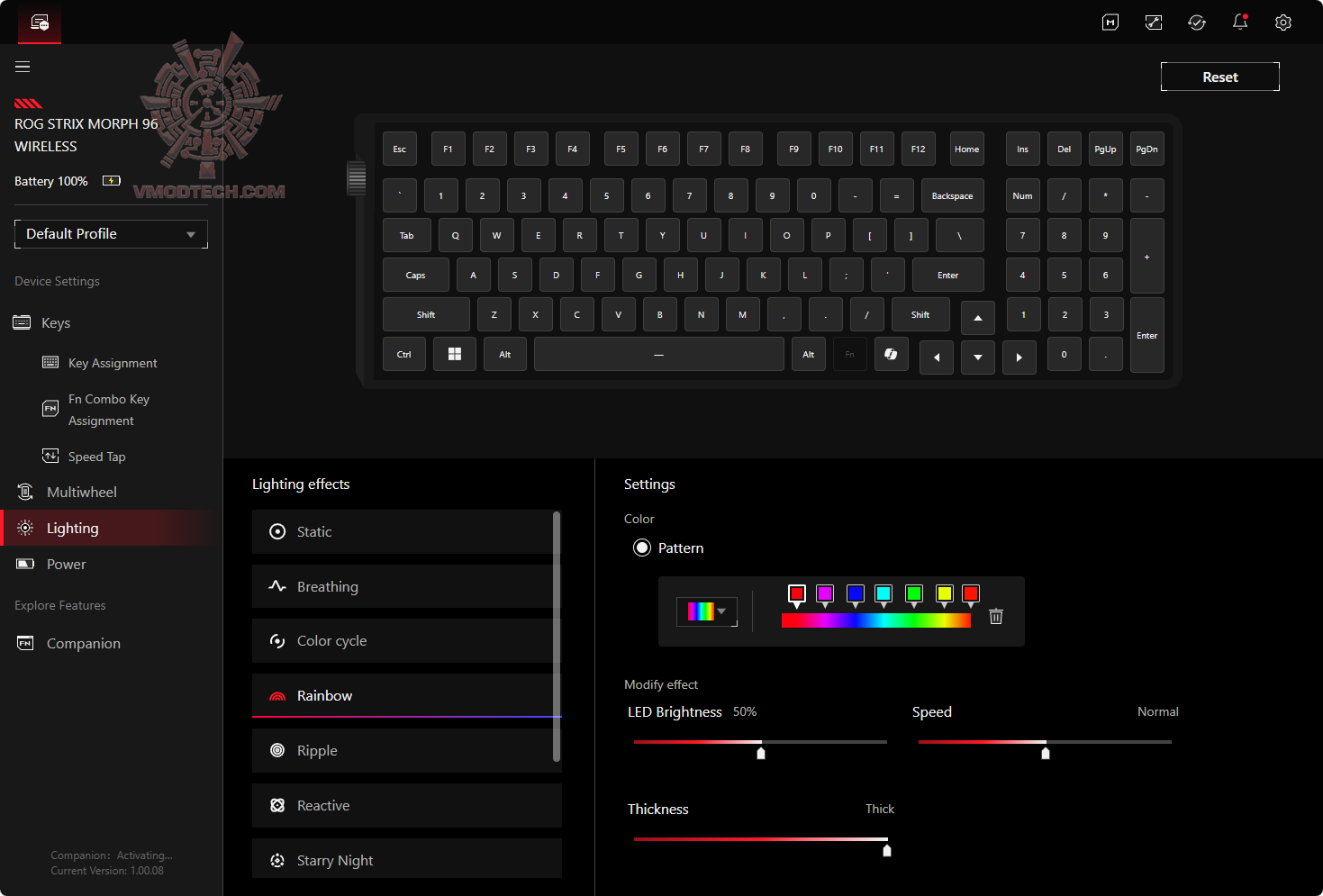Click the rainbow gradient bar
Screen dimensions: 1323x896
pos(876,620)
